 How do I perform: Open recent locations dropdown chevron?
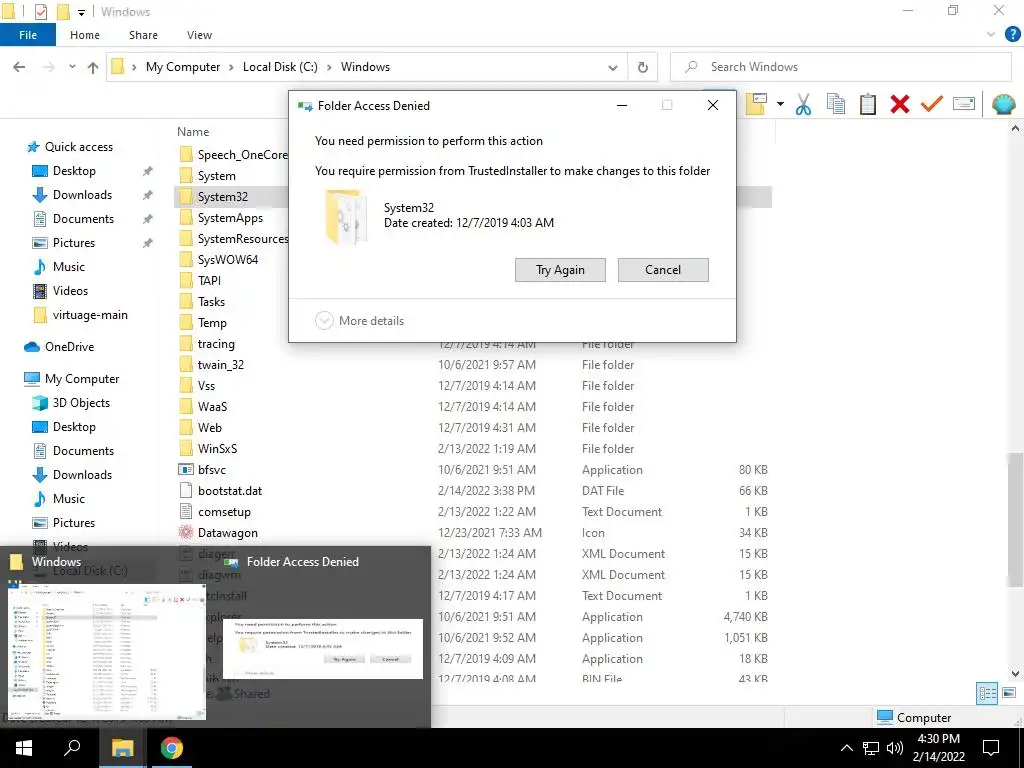(72, 67)
